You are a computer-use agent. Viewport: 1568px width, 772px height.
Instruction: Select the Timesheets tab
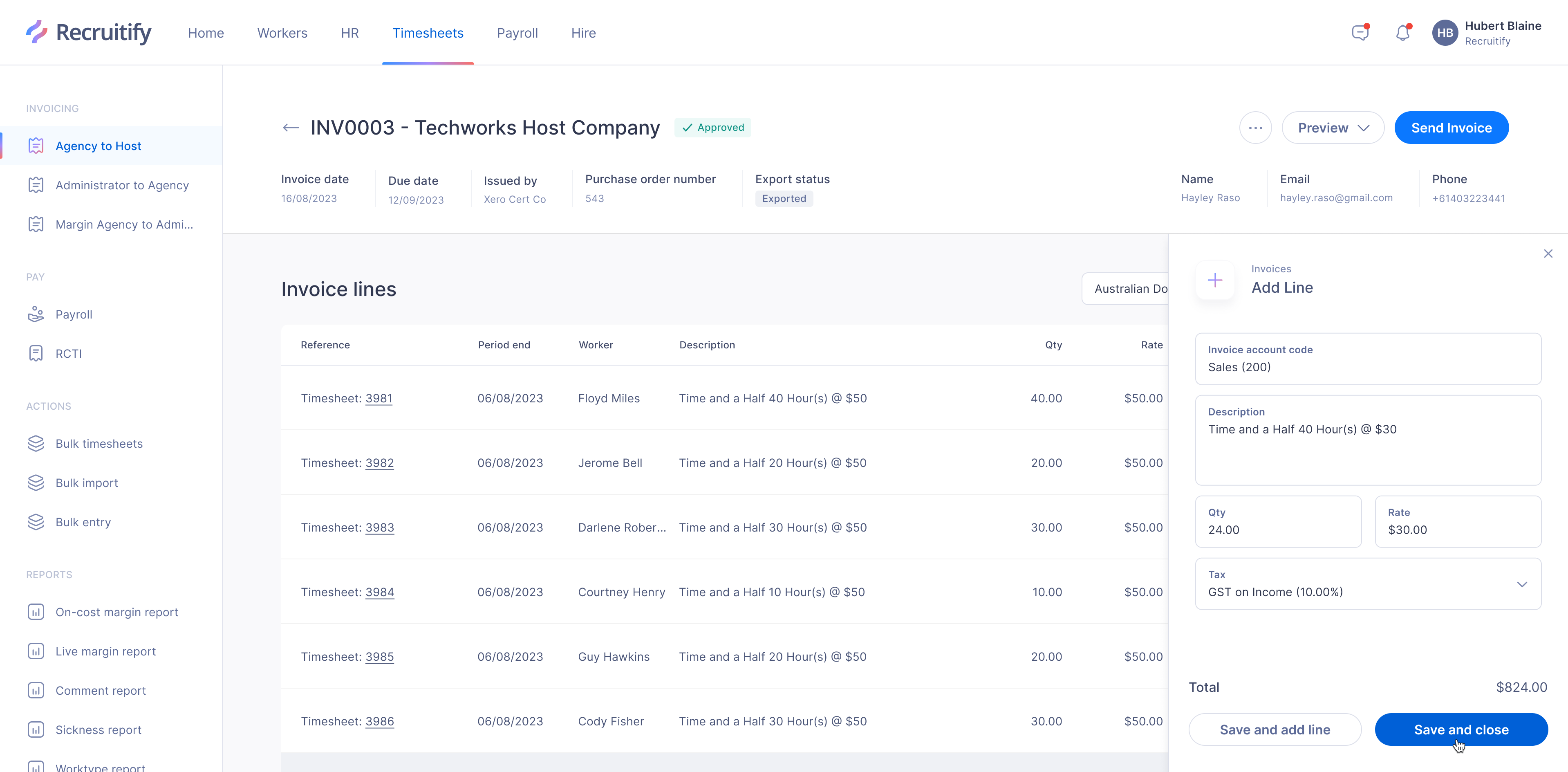click(428, 33)
